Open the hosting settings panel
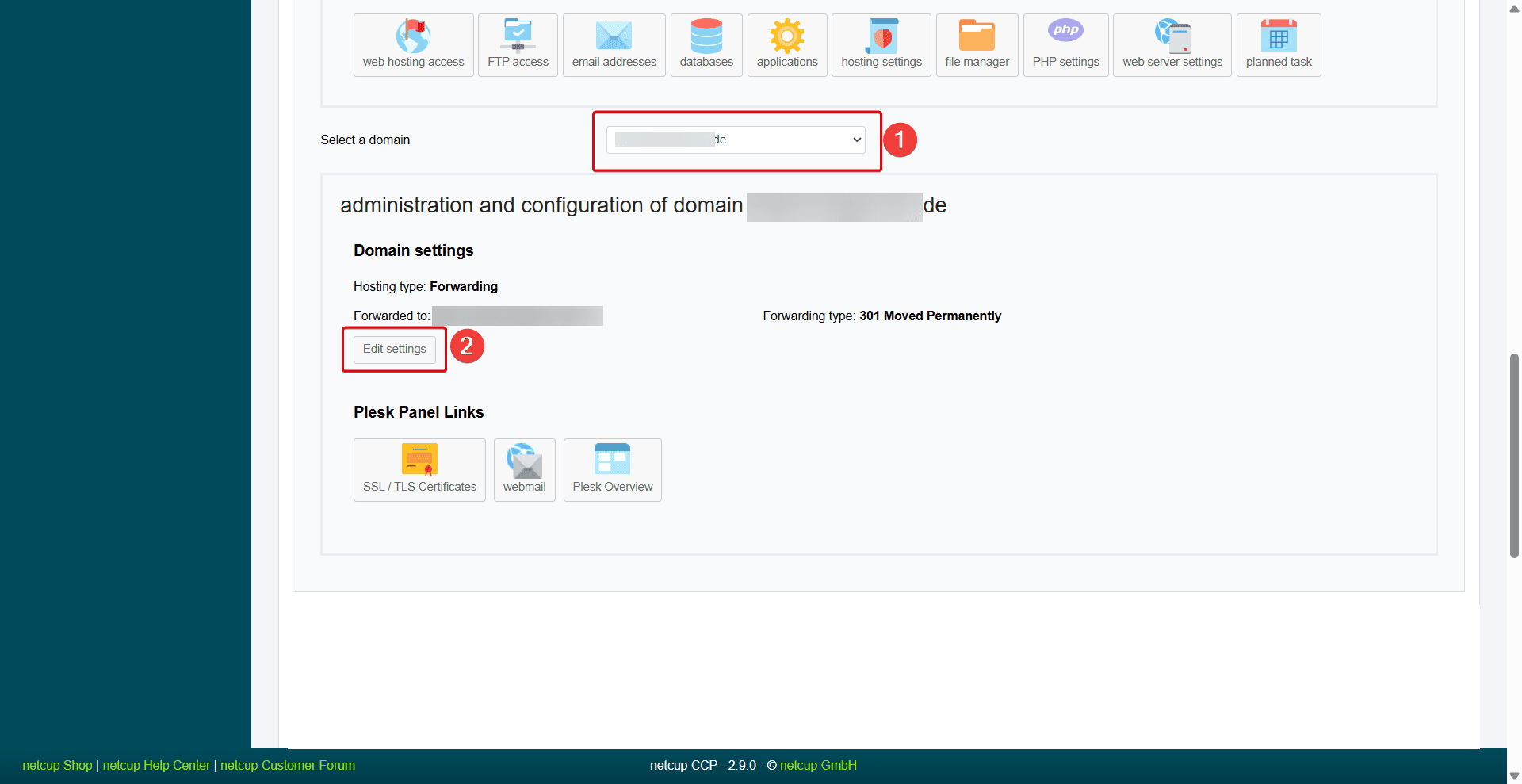 pyautogui.click(x=881, y=44)
